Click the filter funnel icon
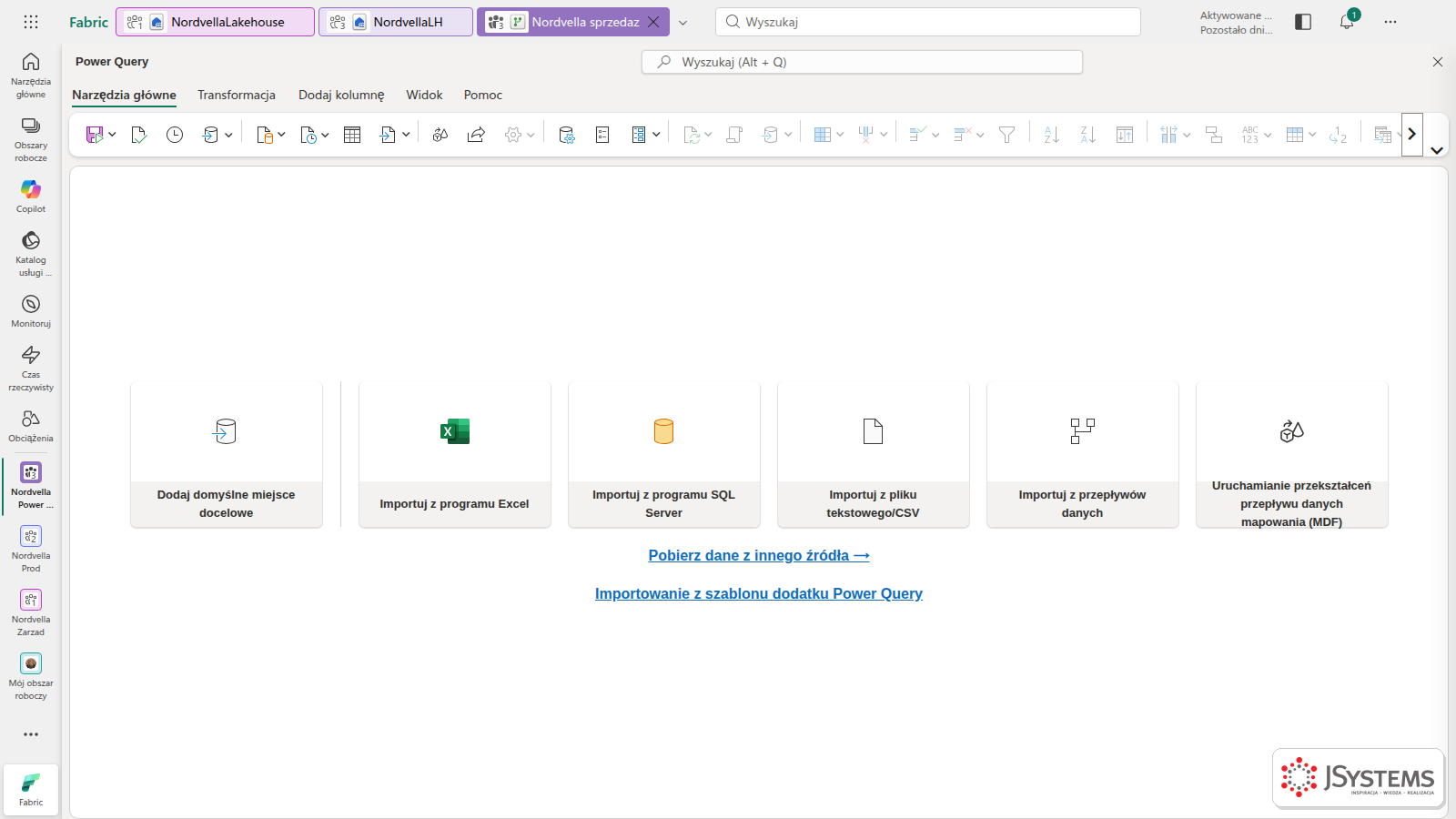The image size is (1456, 819). [1006, 135]
